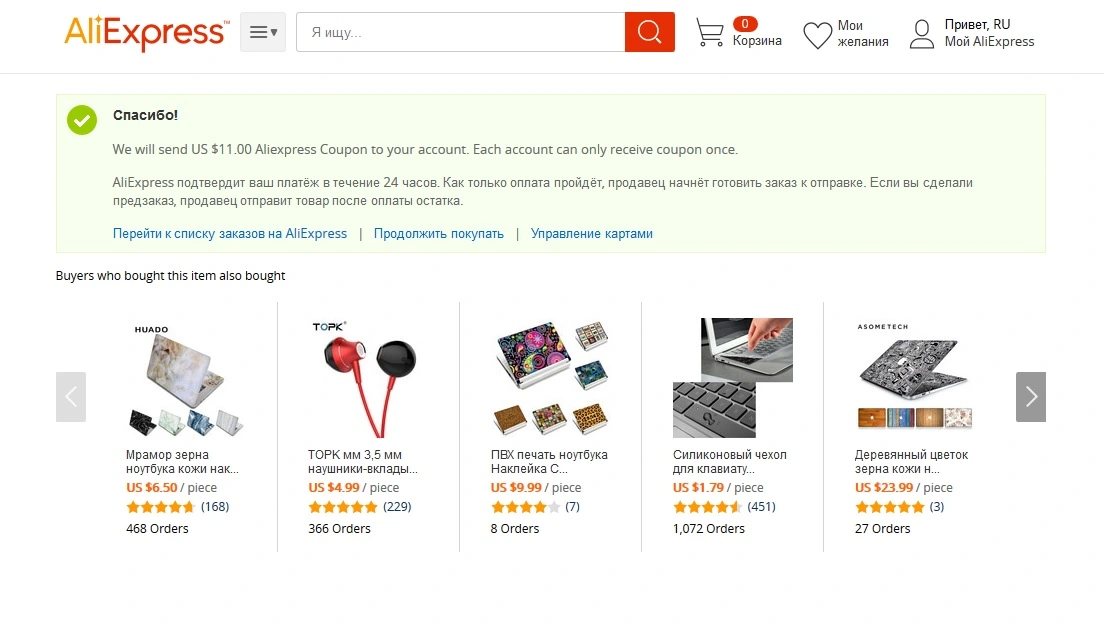This screenshot has height=632, width=1104.
Task: Open the categories hamburger menu dropdown
Action: click(263, 32)
